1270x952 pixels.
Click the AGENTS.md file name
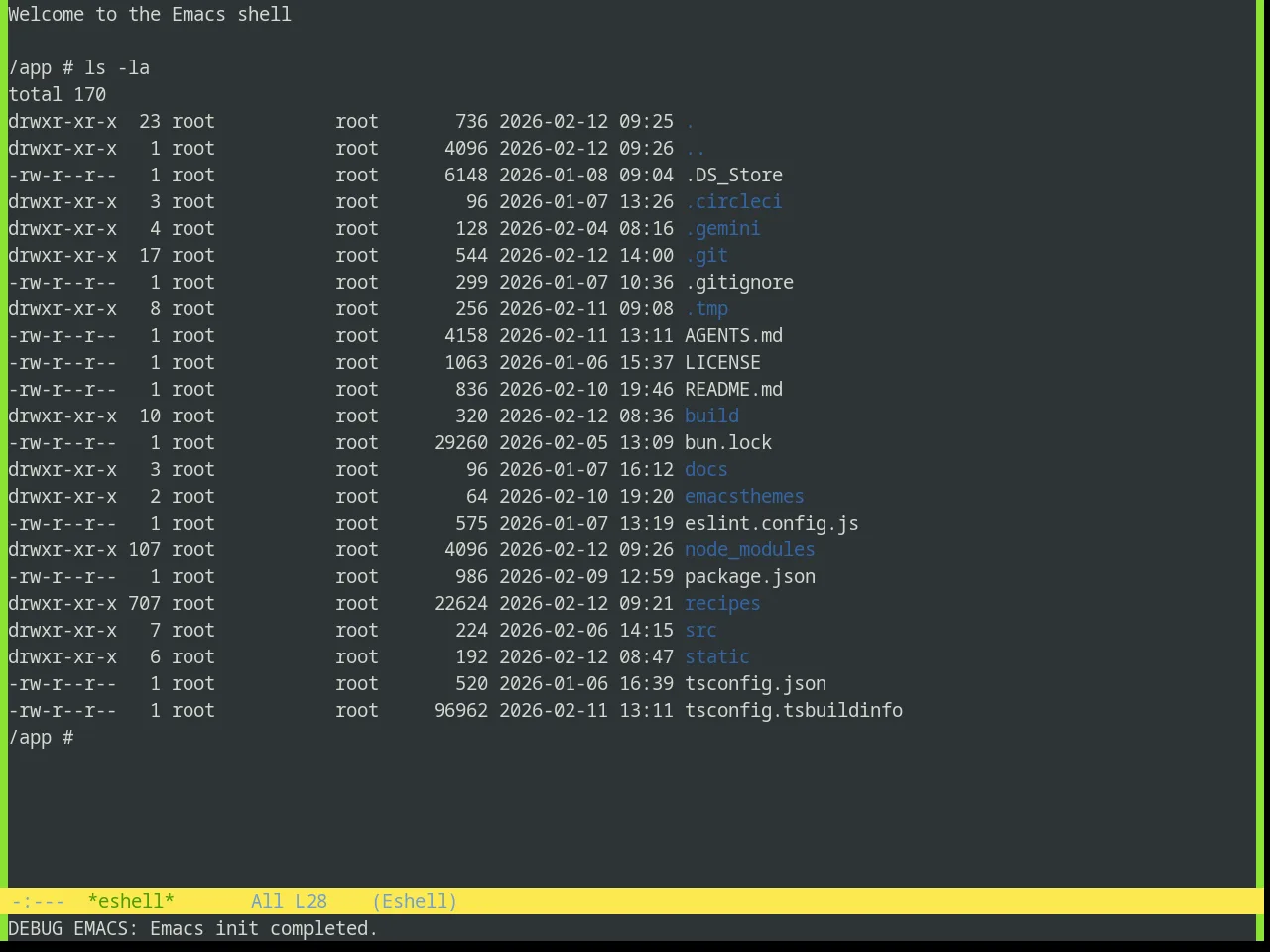click(733, 336)
